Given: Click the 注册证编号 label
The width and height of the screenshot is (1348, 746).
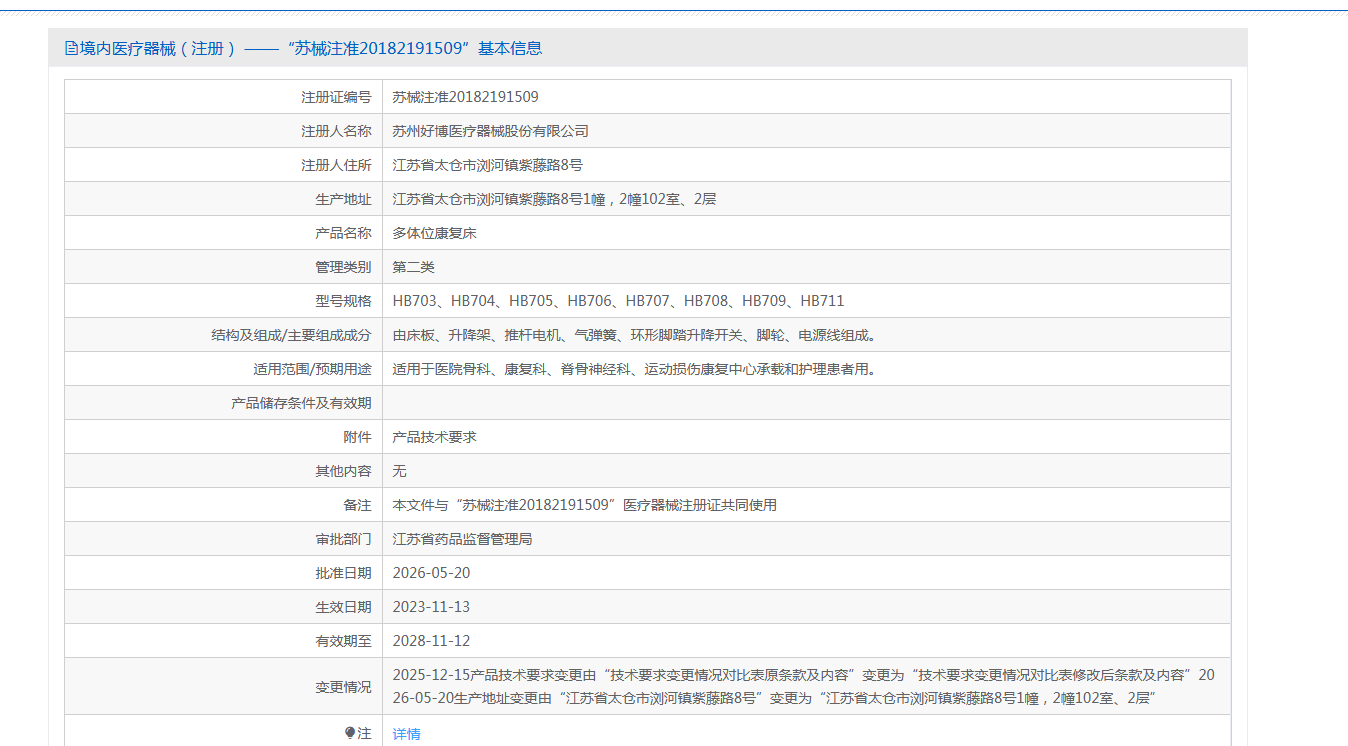Looking at the screenshot, I should pos(337,97).
